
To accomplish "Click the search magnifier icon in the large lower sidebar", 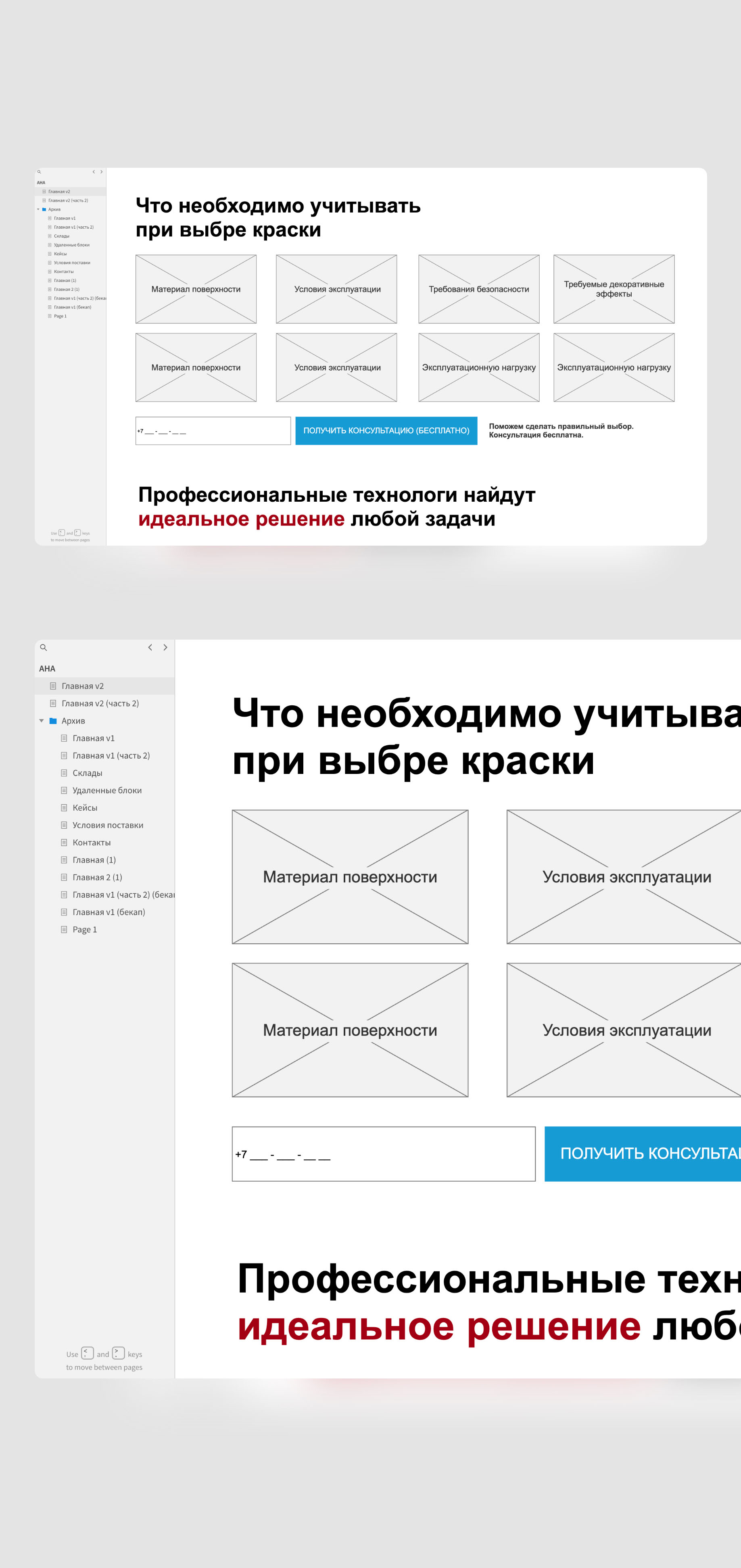I will point(43,648).
